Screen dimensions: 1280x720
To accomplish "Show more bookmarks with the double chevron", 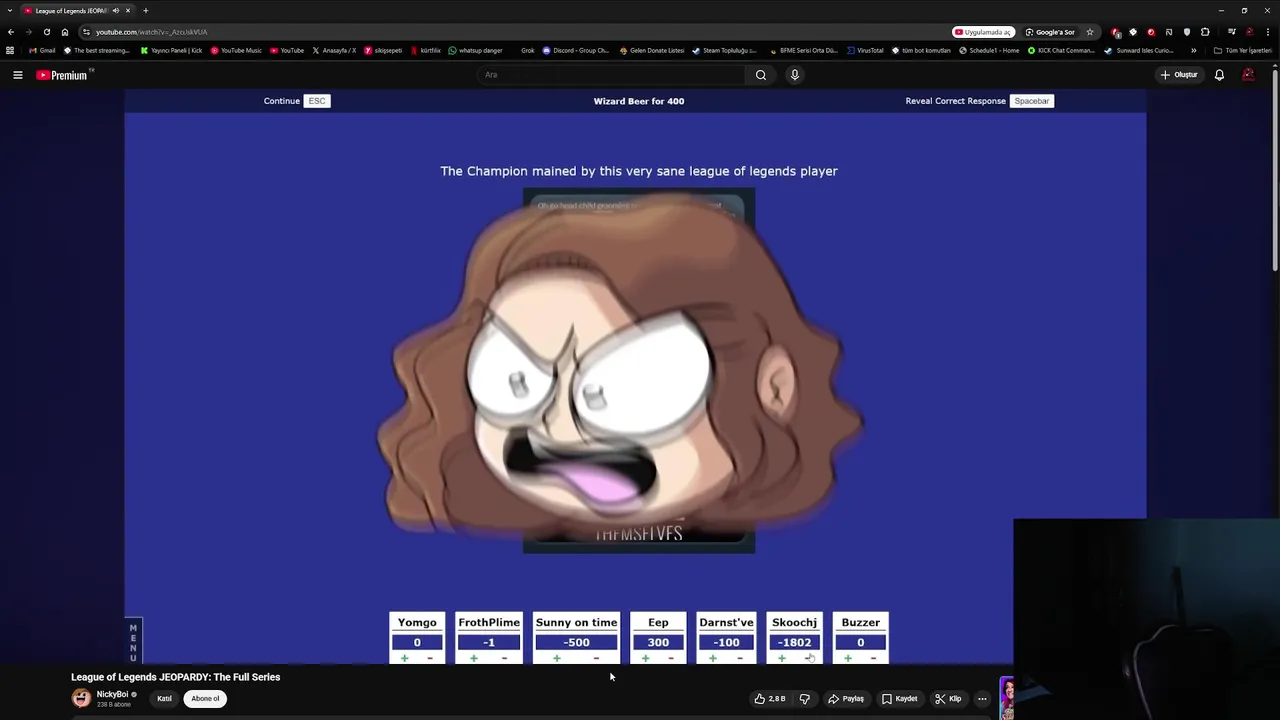I will (1193, 50).
